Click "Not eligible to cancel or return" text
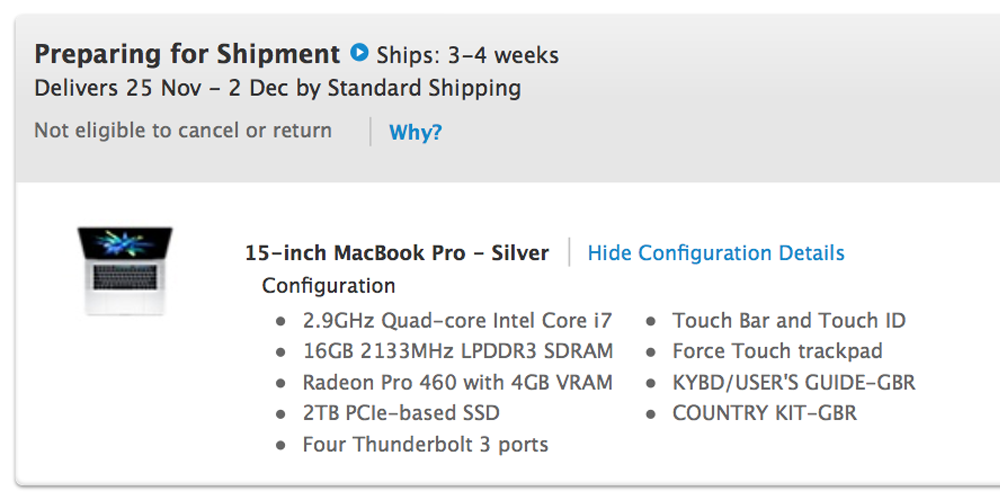The width and height of the screenshot is (1000, 499). [183, 131]
